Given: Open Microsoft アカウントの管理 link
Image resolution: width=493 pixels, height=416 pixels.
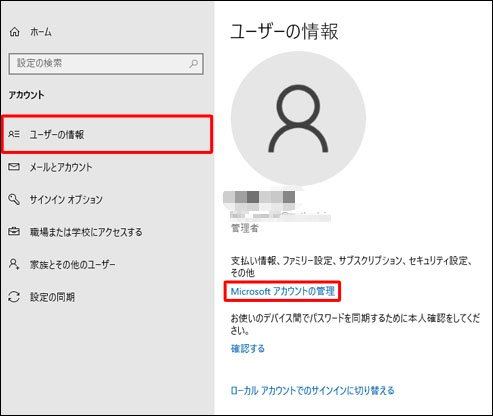Looking at the screenshot, I should pos(282,291).
